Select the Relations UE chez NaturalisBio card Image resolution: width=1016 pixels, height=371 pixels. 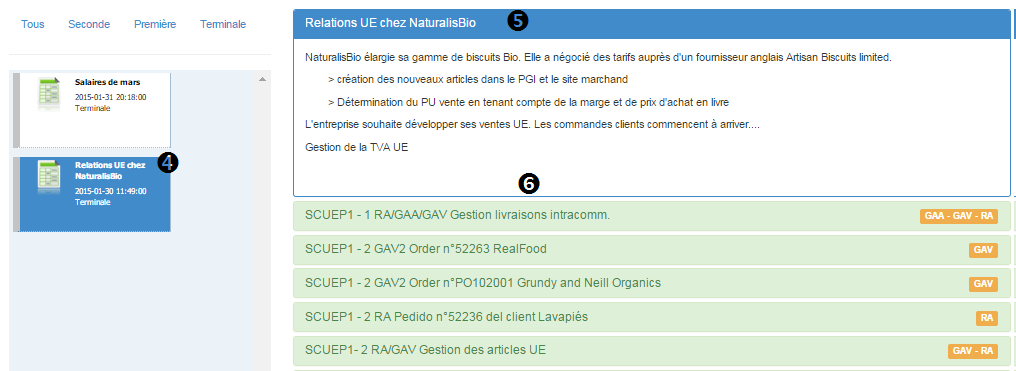tap(92, 194)
